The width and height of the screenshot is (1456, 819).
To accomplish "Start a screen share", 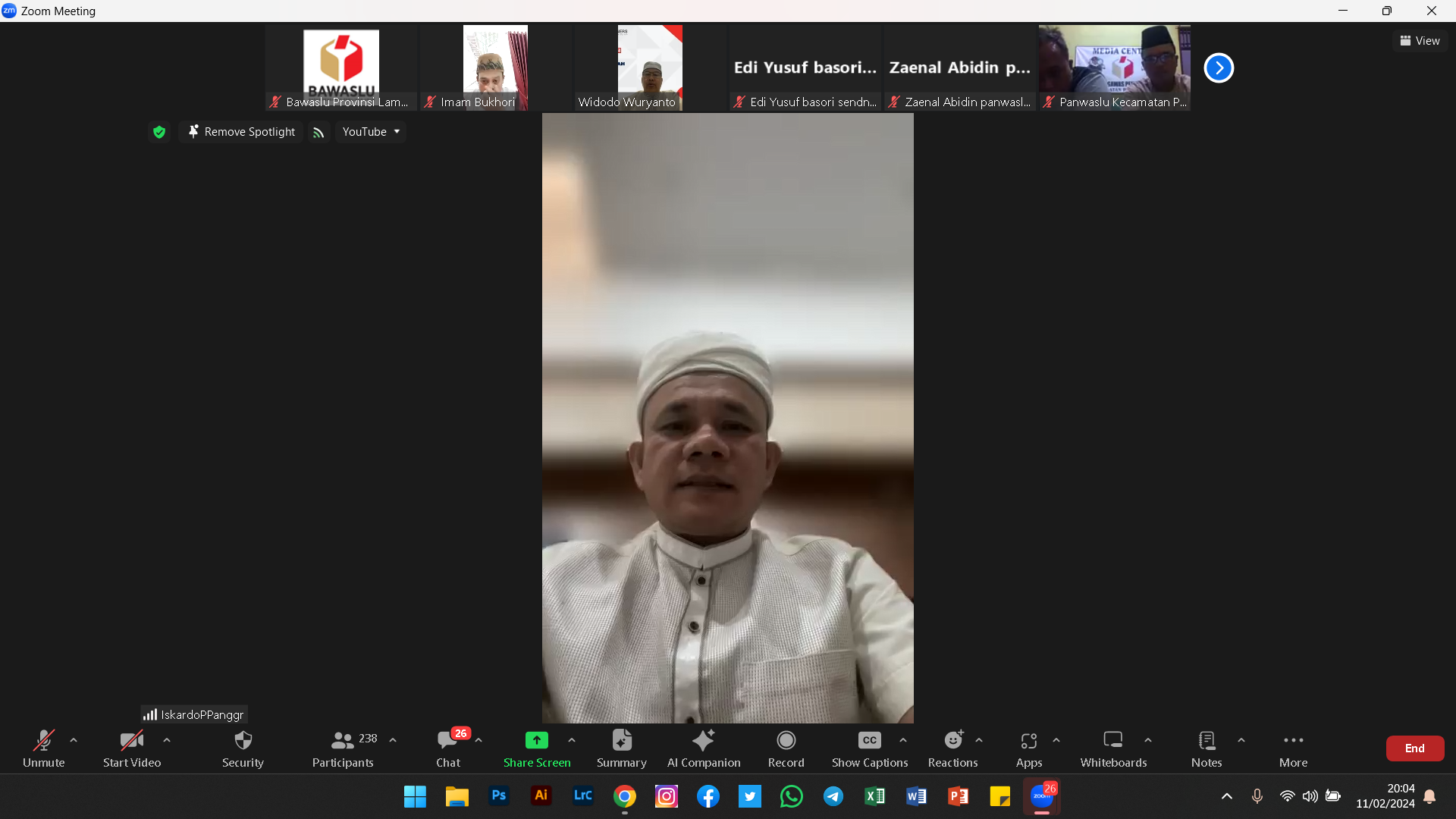I will coord(537,748).
